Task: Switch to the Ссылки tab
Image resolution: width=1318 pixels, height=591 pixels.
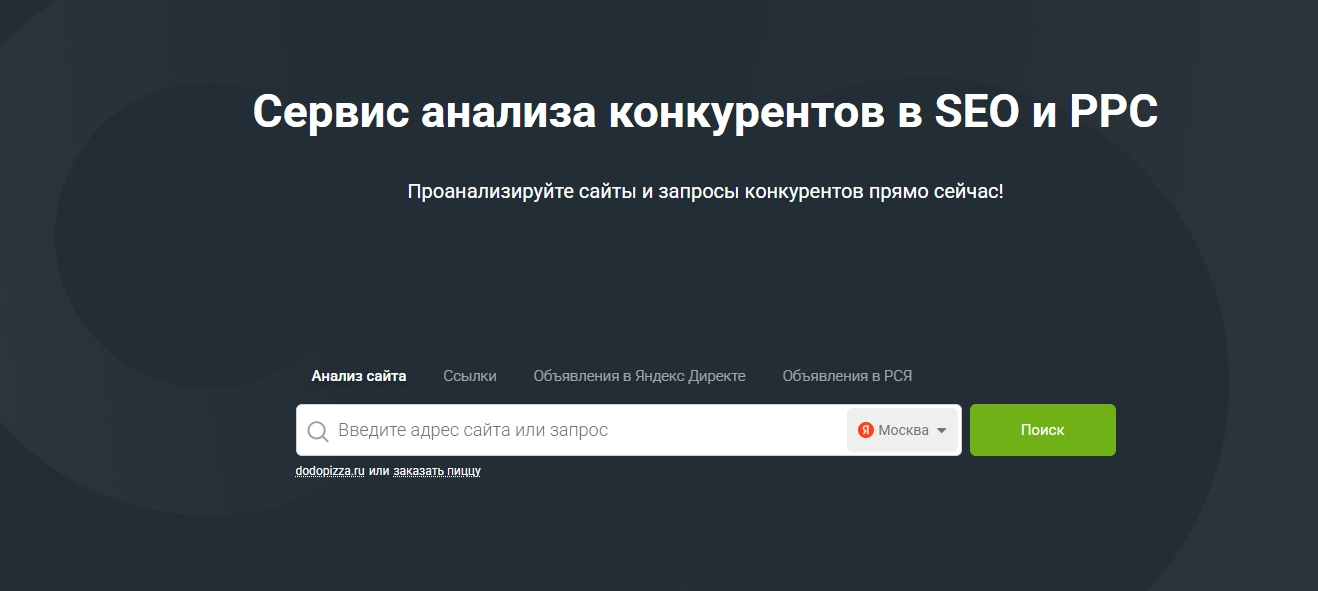Action: (x=470, y=376)
